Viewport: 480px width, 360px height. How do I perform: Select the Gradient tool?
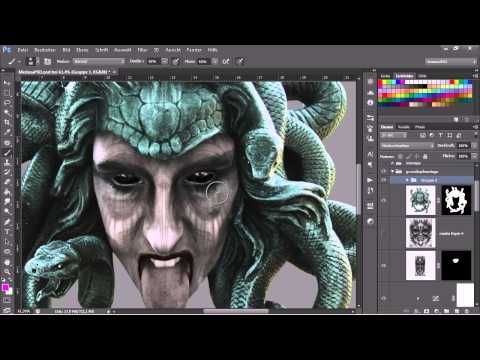click(x=7, y=192)
